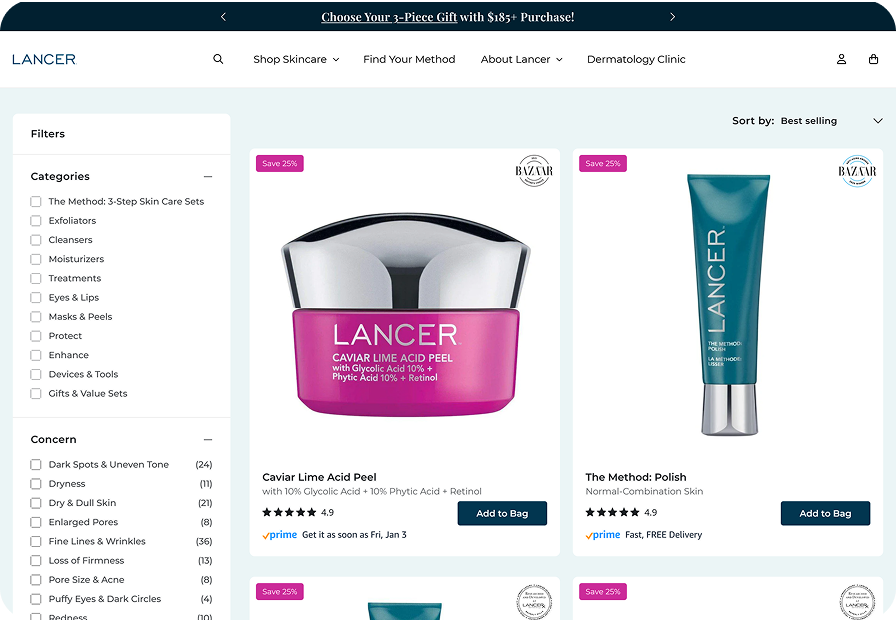Image resolution: width=896 pixels, height=620 pixels.
Task: Open the shopping bag icon
Action: point(873,59)
